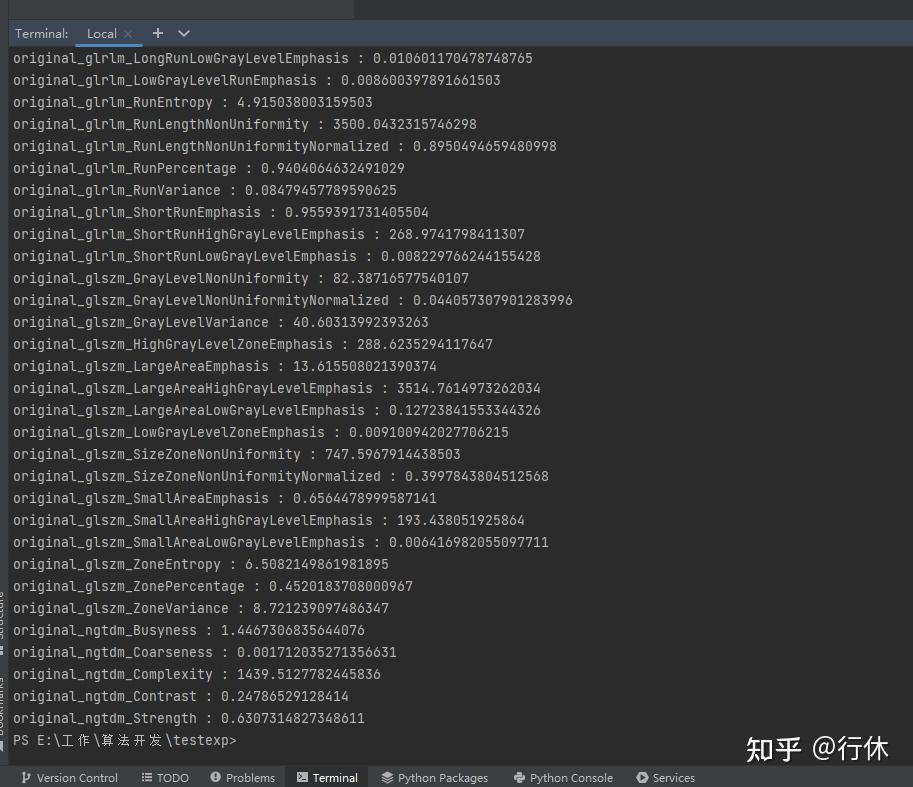This screenshot has height=787, width=913.
Task: Switch to the Local terminal tab
Action: pos(101,34)
